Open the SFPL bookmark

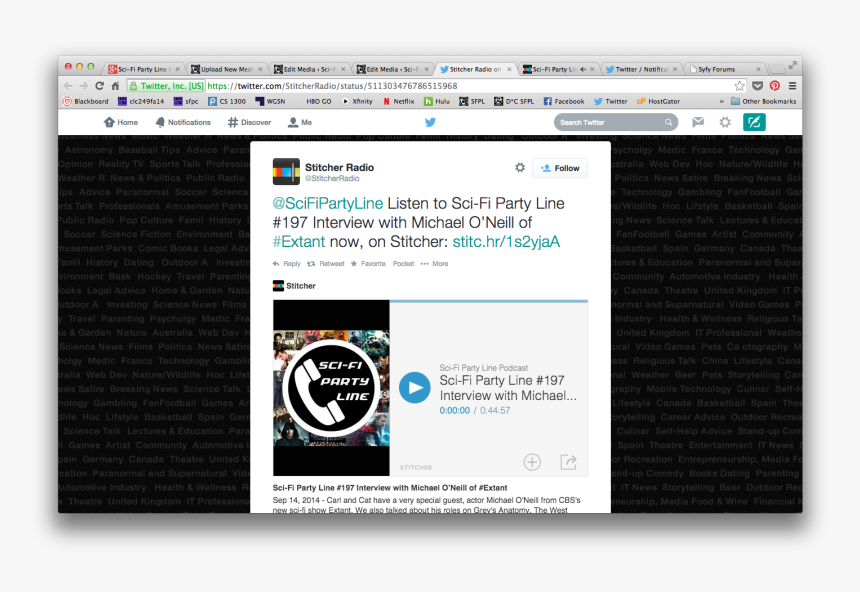(x=472, y=102)
